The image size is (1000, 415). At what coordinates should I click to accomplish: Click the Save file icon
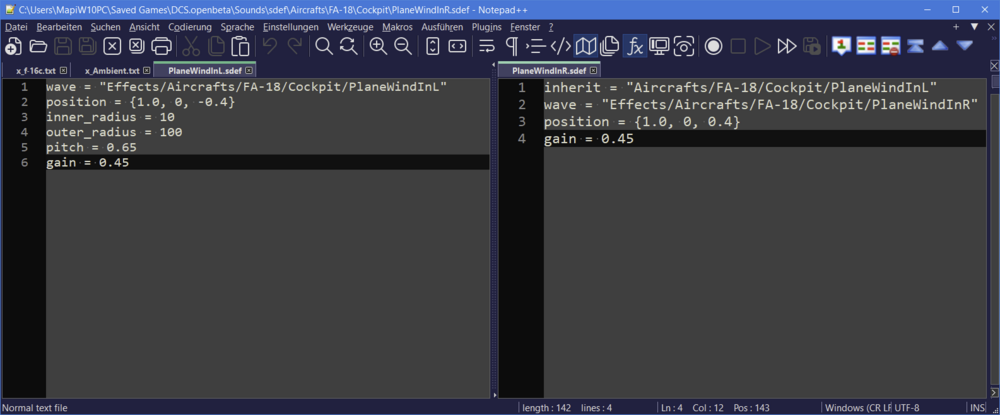tap(62, 46)
